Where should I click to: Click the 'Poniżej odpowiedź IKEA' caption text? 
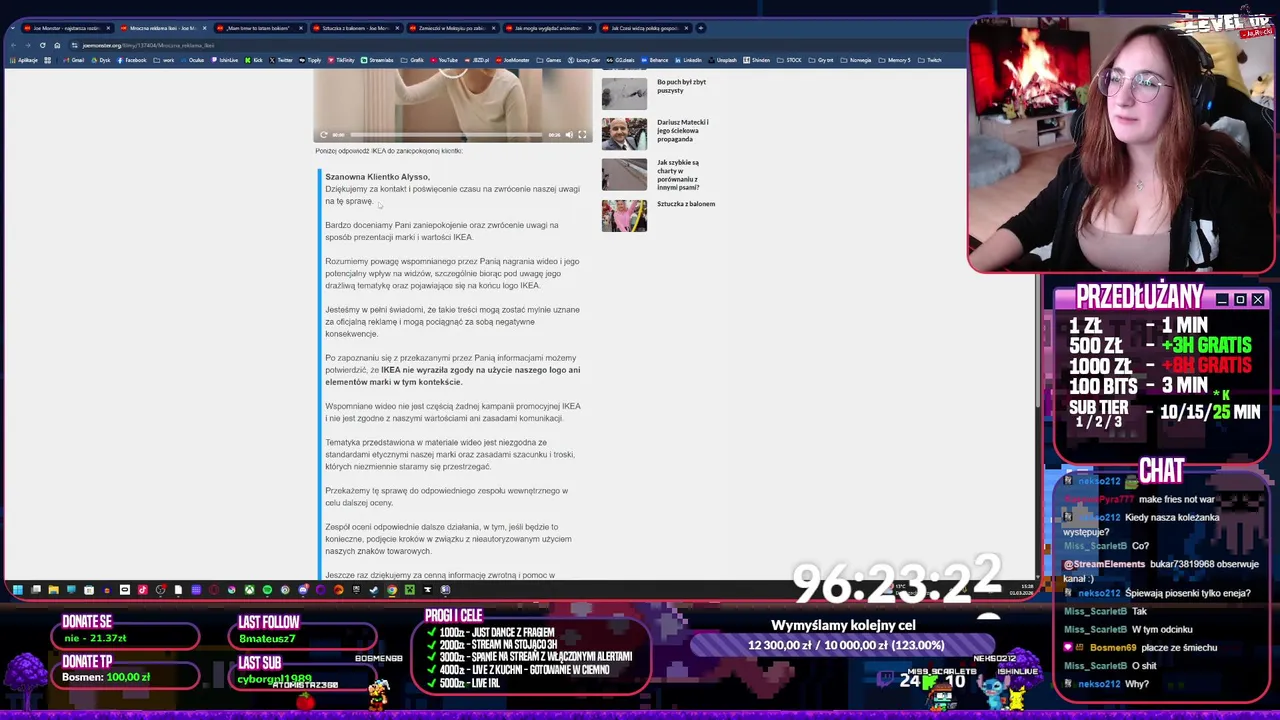pyautogui.click(x=389, y=151)
